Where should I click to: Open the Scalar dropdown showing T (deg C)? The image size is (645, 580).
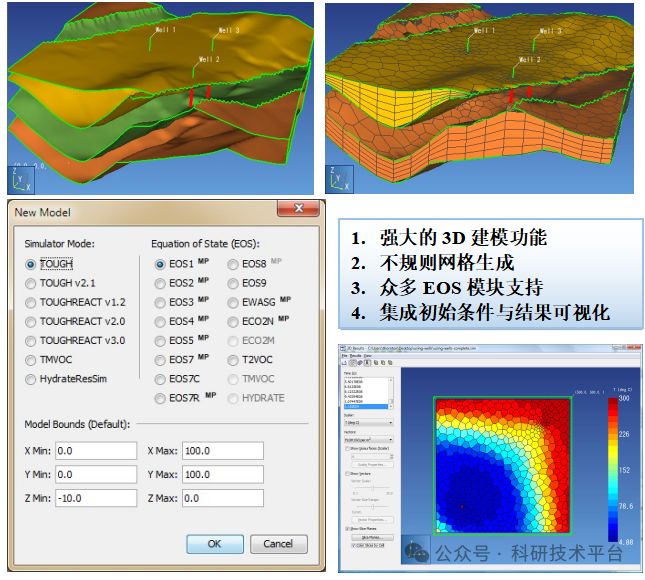coord(369,422)
